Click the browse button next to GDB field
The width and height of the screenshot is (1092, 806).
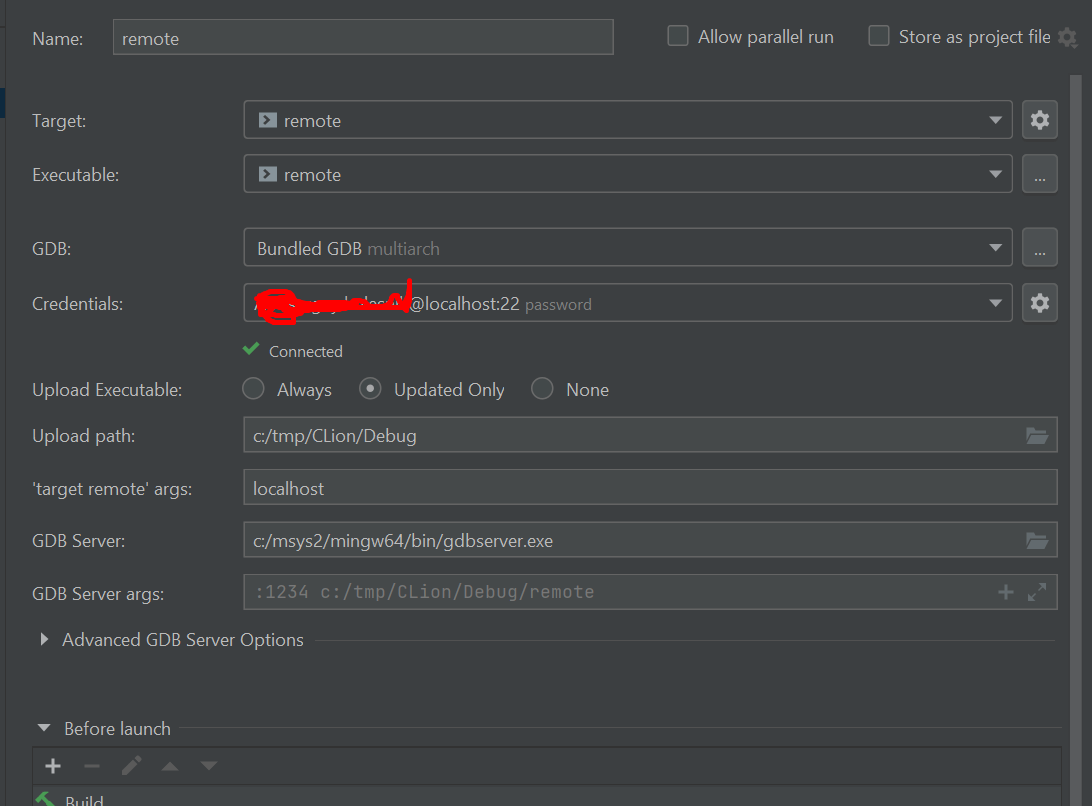(x=1039, y=247)
